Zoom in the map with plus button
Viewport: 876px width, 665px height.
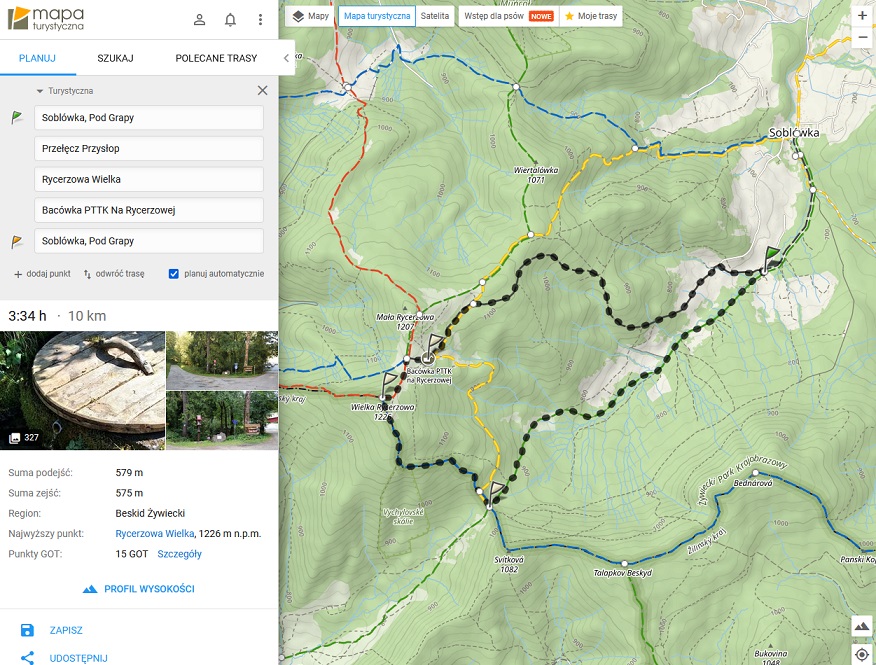point(862,16)
